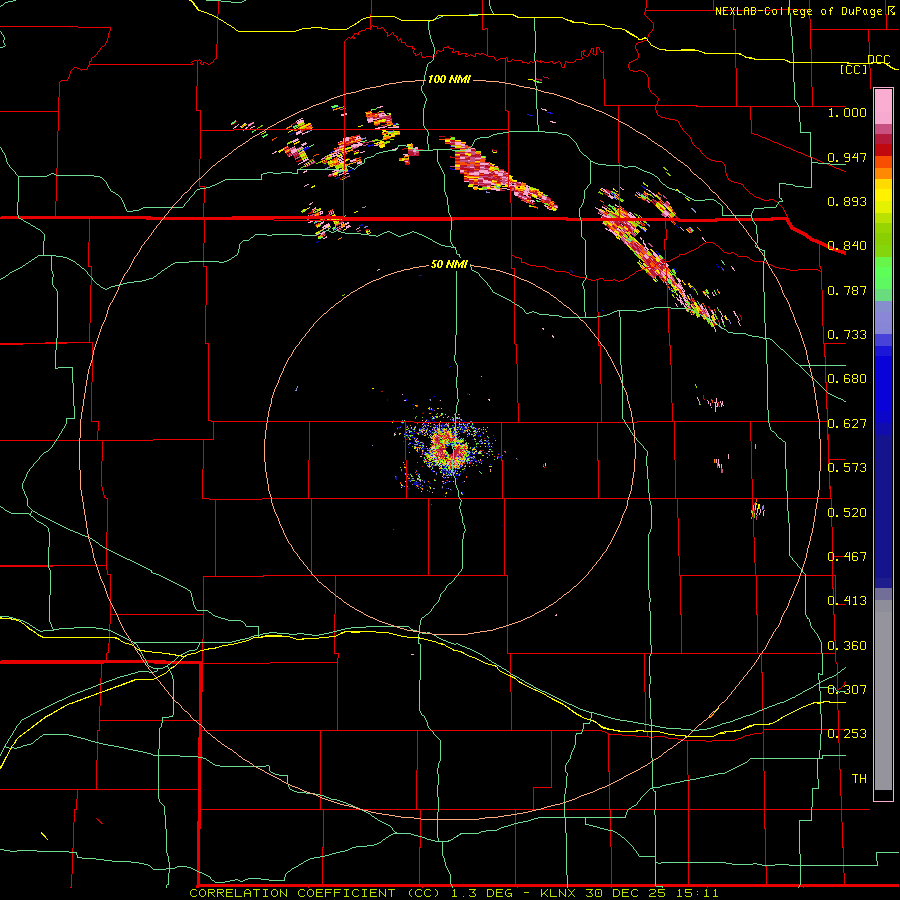The height and width of the screenshot is (900, 900).
Task: Click the 0.680 color scale value
Action: [x=847, y=379]
